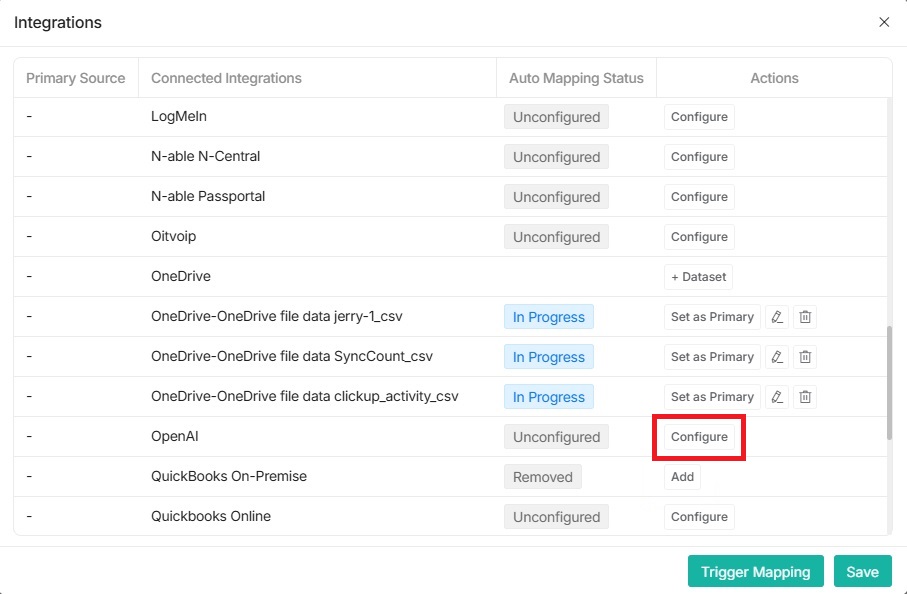Click the Quickbooks Online row name
Screen dimensions: 907x594
click(211, 516)
